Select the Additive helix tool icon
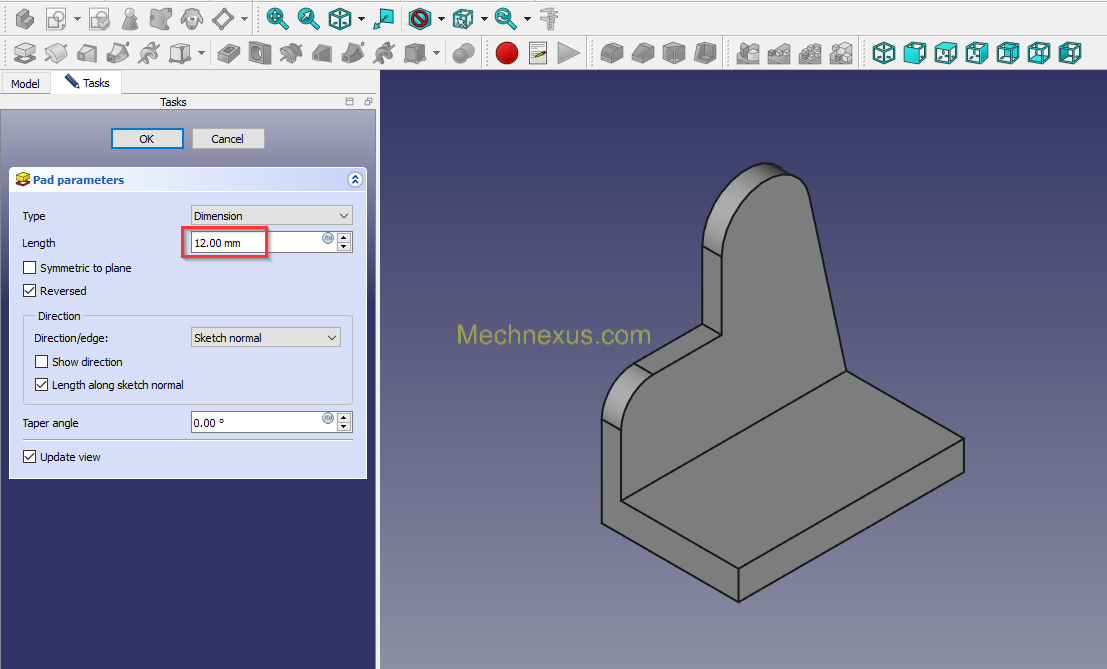The width and height of the screenshot is (1107, 669). tap(149, 54)
